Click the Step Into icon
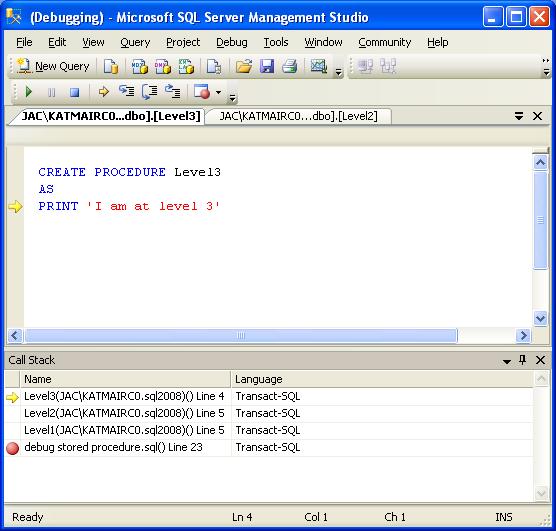This screenshot has height=531, width=556. pyautogui.click(x=127, y=92)
